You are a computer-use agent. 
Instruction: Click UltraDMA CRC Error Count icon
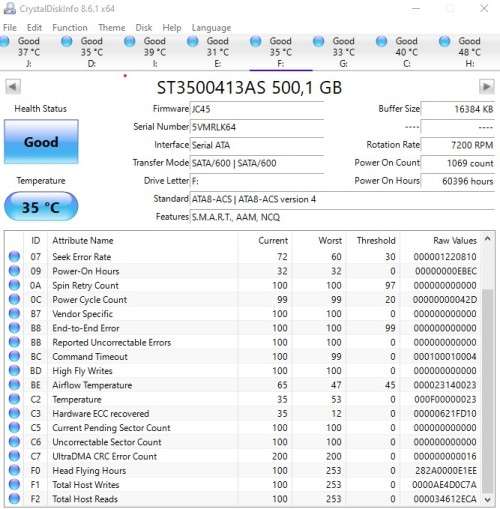click(x=14, y=456)
